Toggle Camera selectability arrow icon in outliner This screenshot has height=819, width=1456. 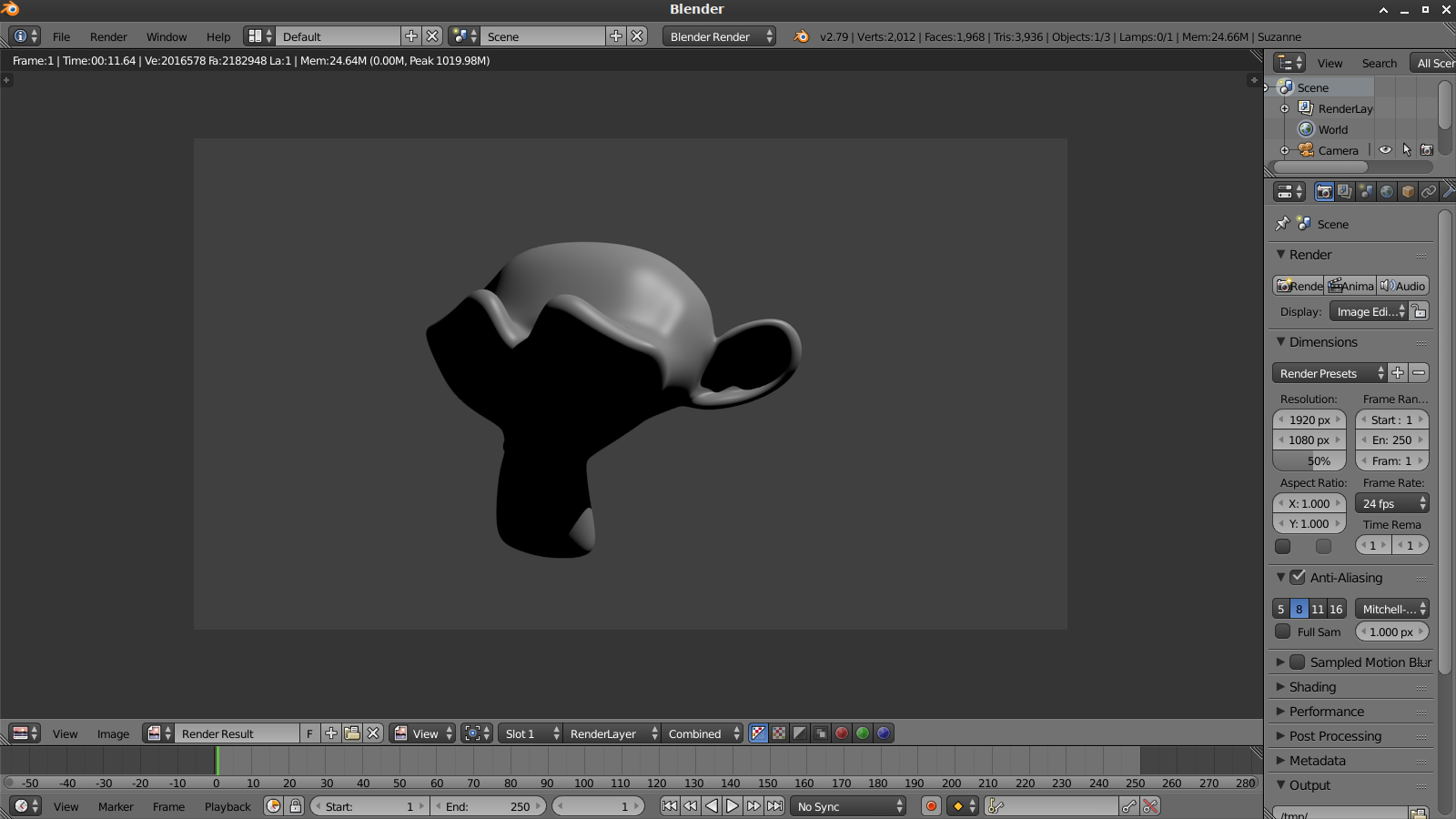[1406, 150]
